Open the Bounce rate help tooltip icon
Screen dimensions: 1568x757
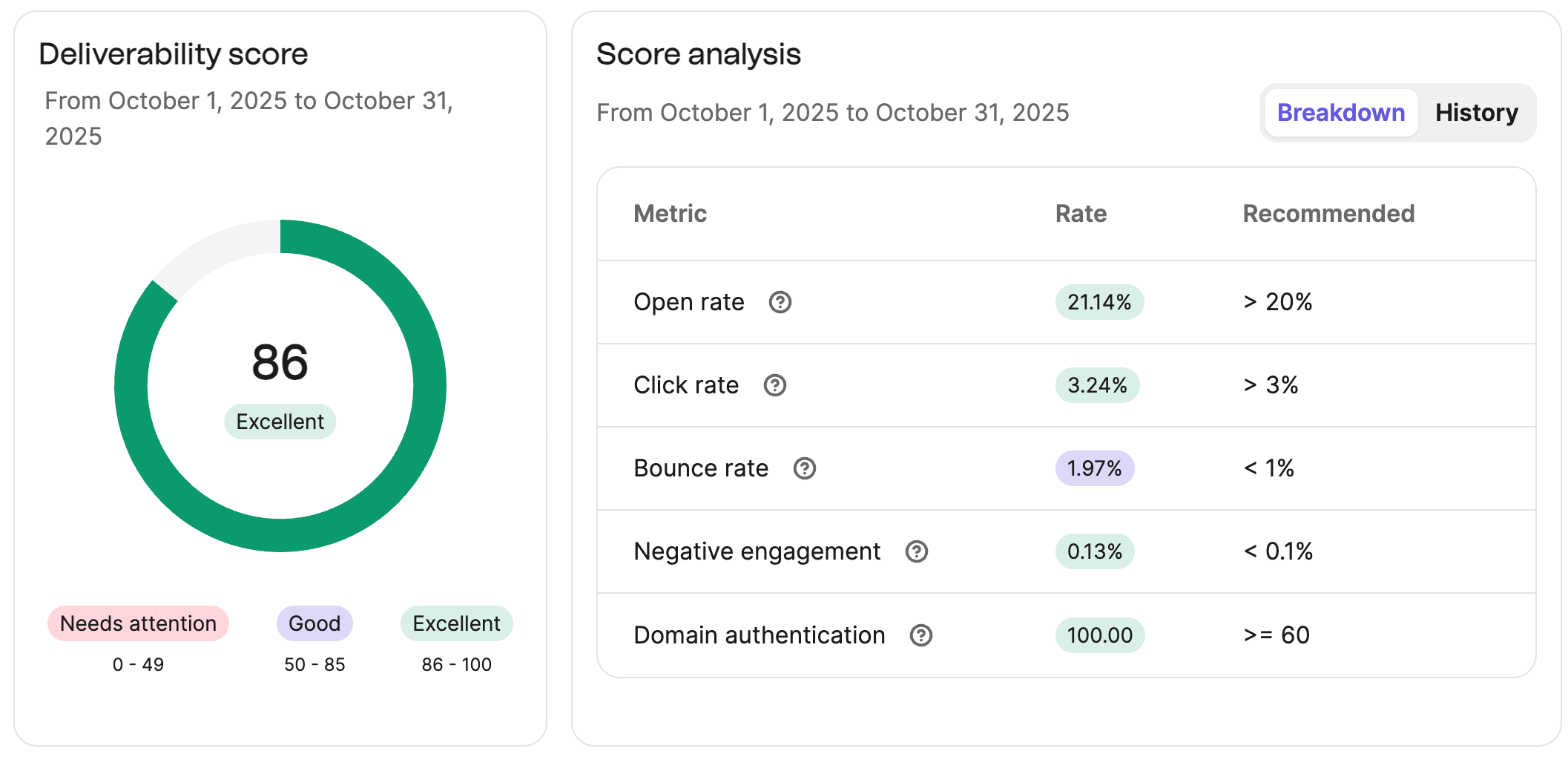click(806, 468)
